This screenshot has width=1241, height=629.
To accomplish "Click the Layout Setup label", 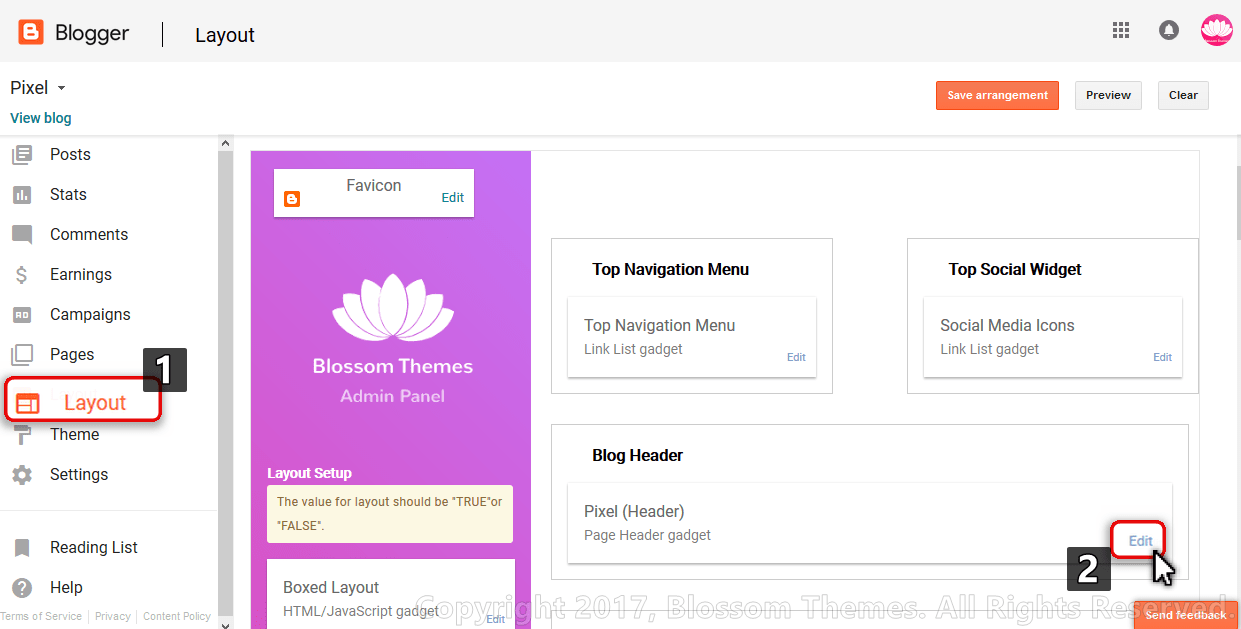I will coord(309,473).
